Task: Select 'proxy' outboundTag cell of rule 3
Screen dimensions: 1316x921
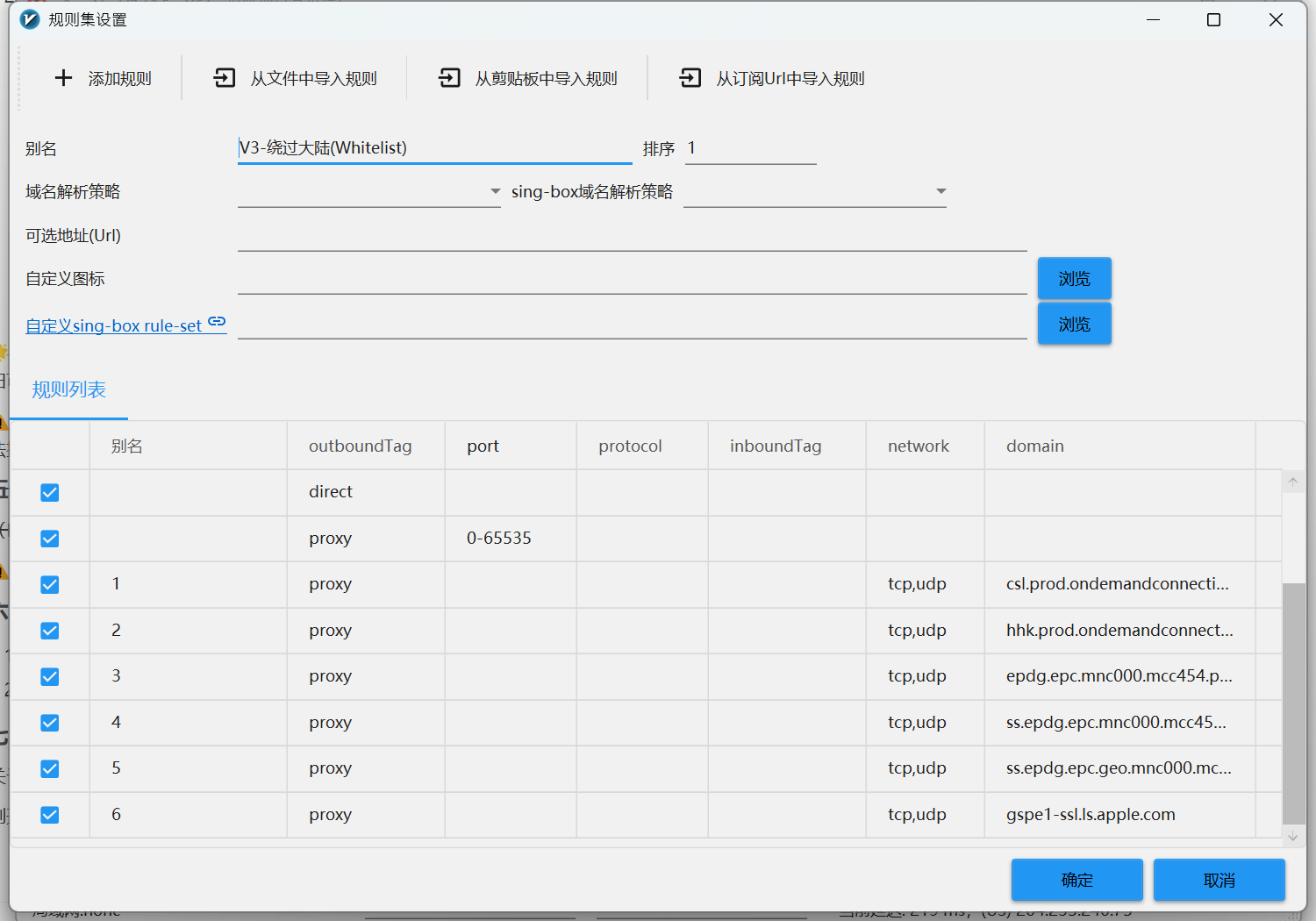Action: point(366,676)
